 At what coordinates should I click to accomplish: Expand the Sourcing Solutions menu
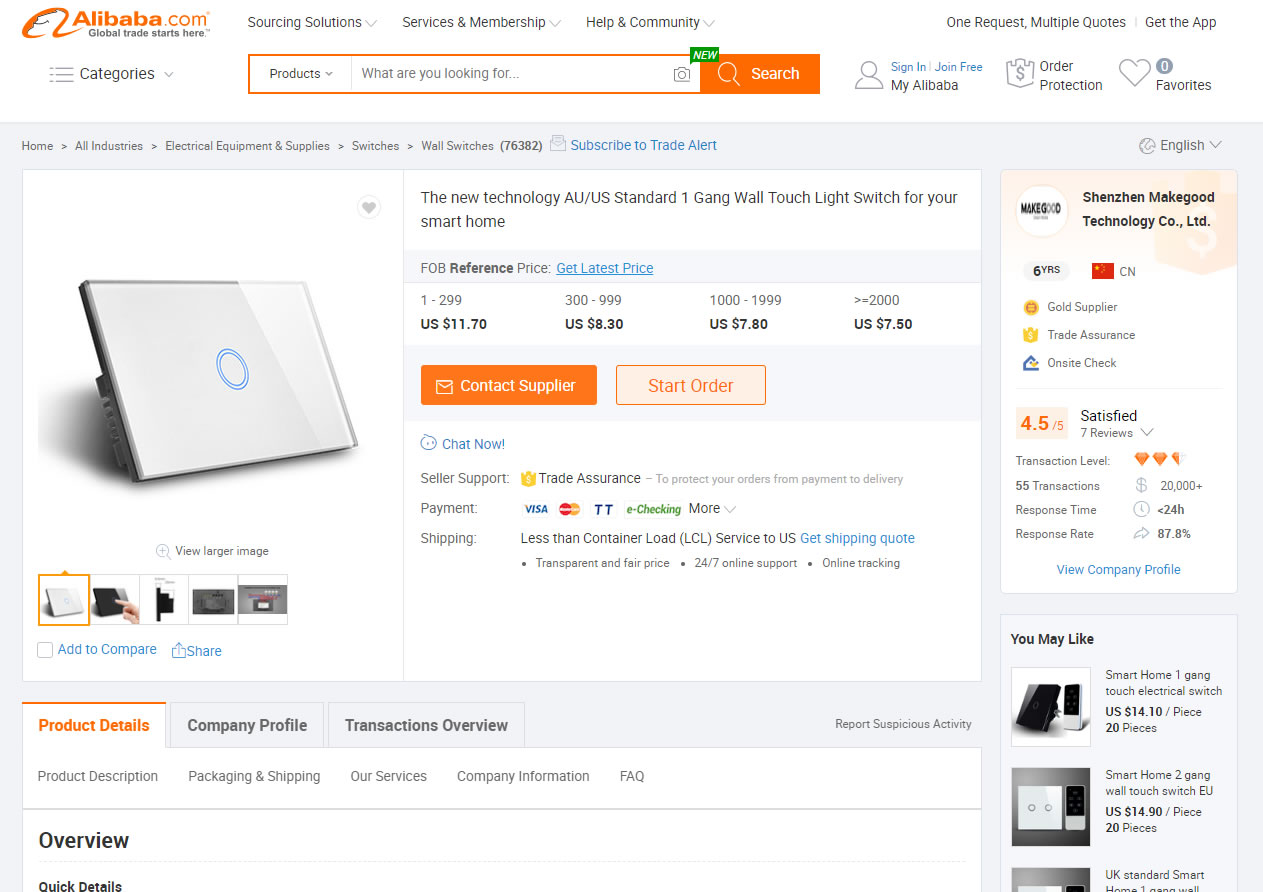click(x=312, y=22)
